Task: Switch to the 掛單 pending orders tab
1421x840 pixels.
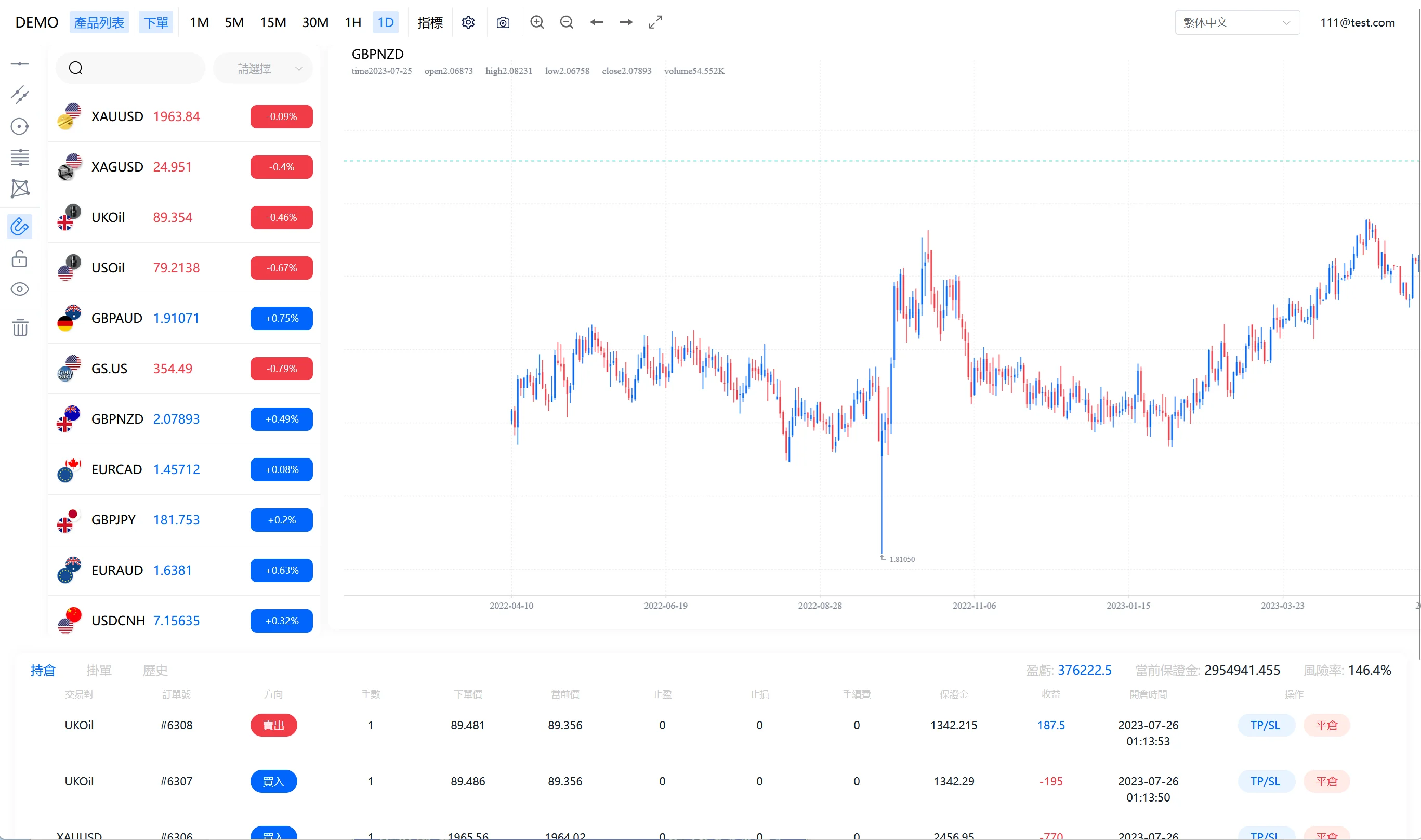Action: [x=99, y=670]
